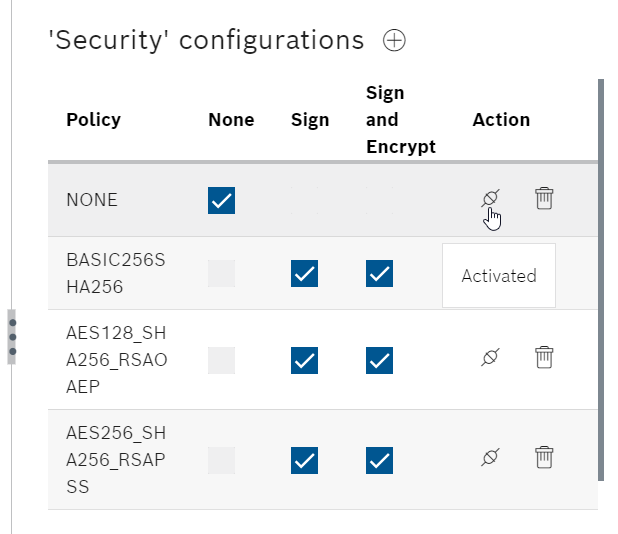Activate the AES128_SHA256_RSAOAEP policy
Screen dimensions: 618x534
490,357
